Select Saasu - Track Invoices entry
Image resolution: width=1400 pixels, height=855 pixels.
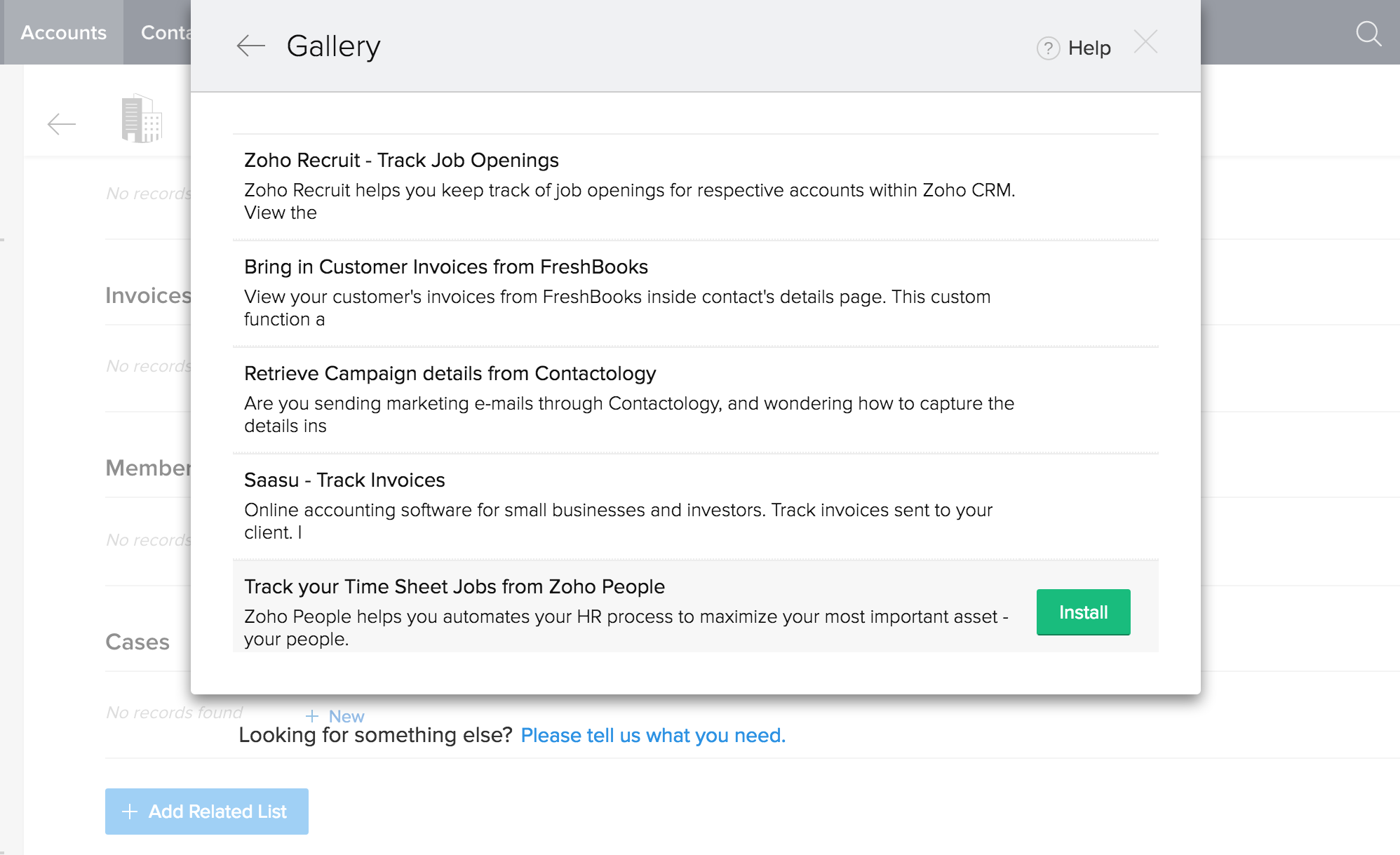click(x=344, y=480)
